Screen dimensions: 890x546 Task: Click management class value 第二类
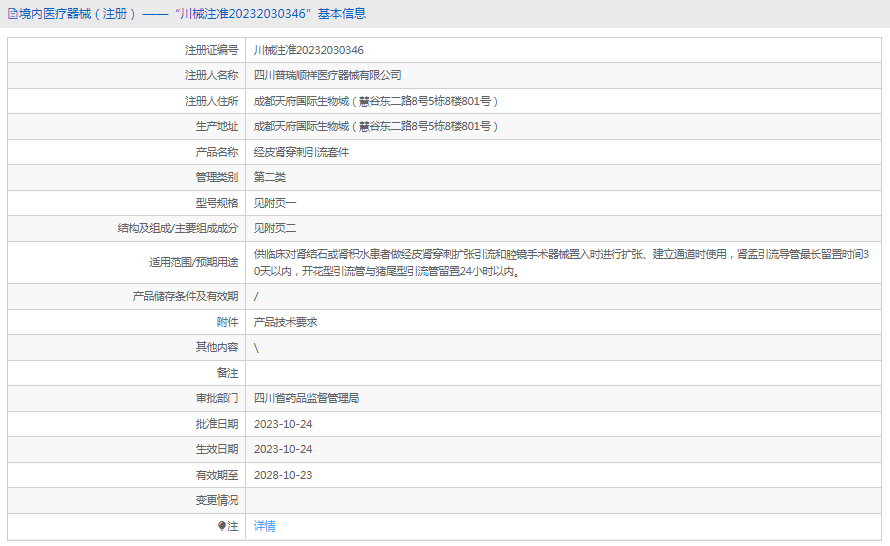[x=270, y=177]
